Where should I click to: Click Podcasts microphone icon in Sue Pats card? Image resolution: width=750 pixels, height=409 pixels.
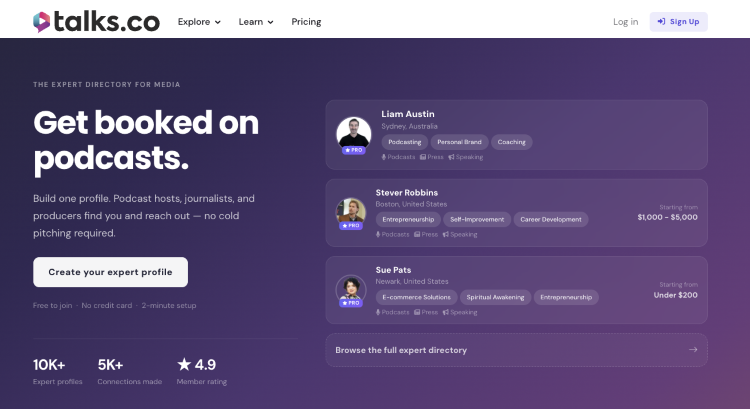pyautogui.click(x=378, y=312)
